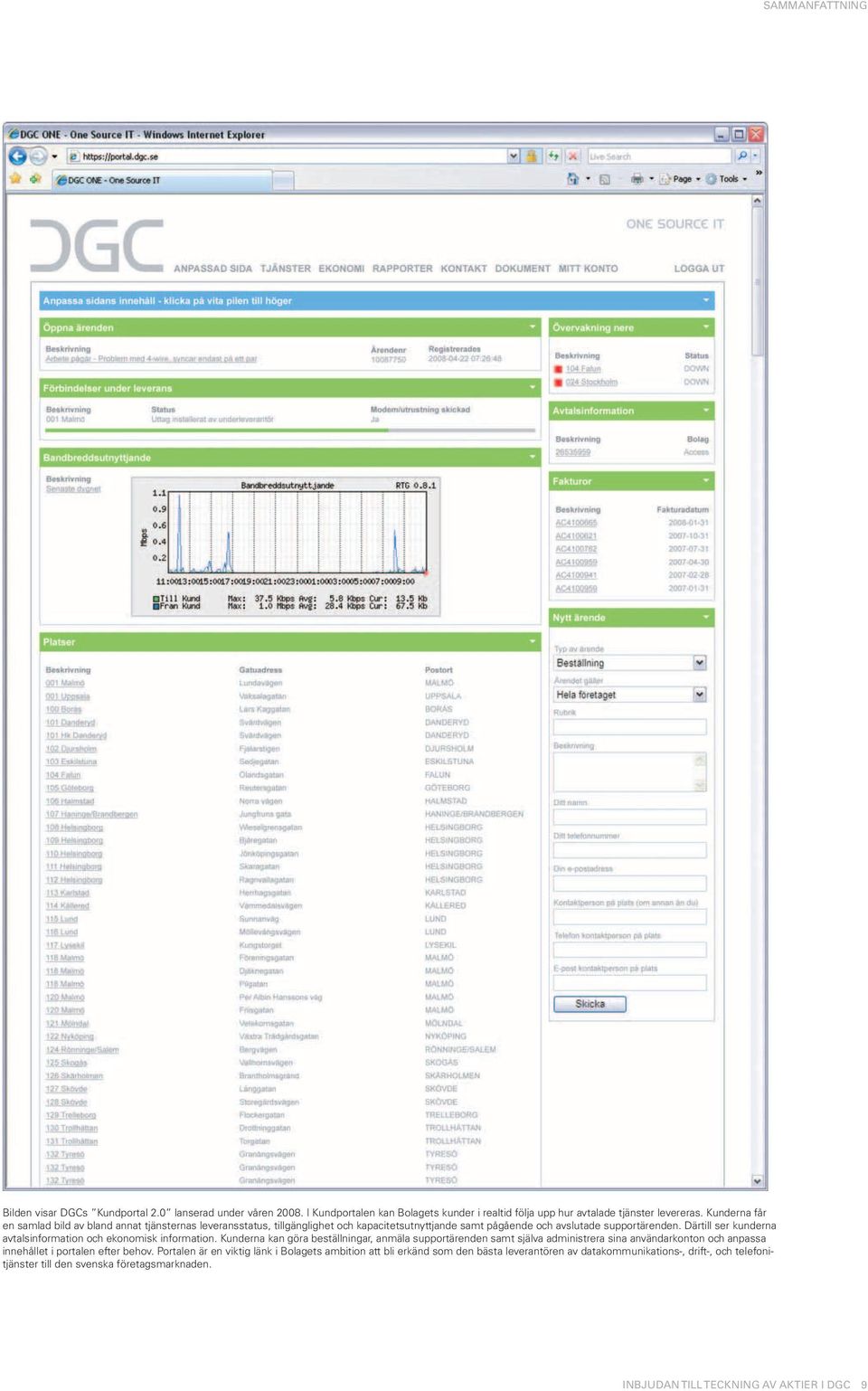Click the DGC logo
The height and width of the screenshot is (1391, 868).
[x=97, y=245]
